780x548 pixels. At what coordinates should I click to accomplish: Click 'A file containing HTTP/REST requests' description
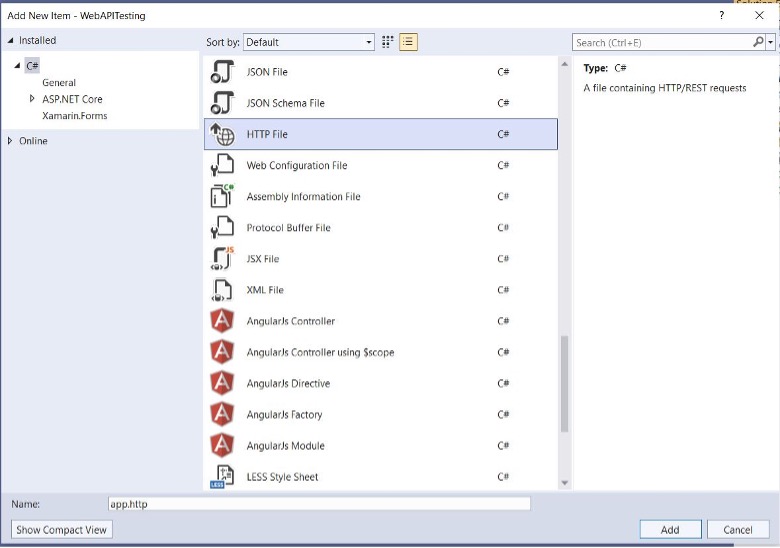[x=665, y=88]
